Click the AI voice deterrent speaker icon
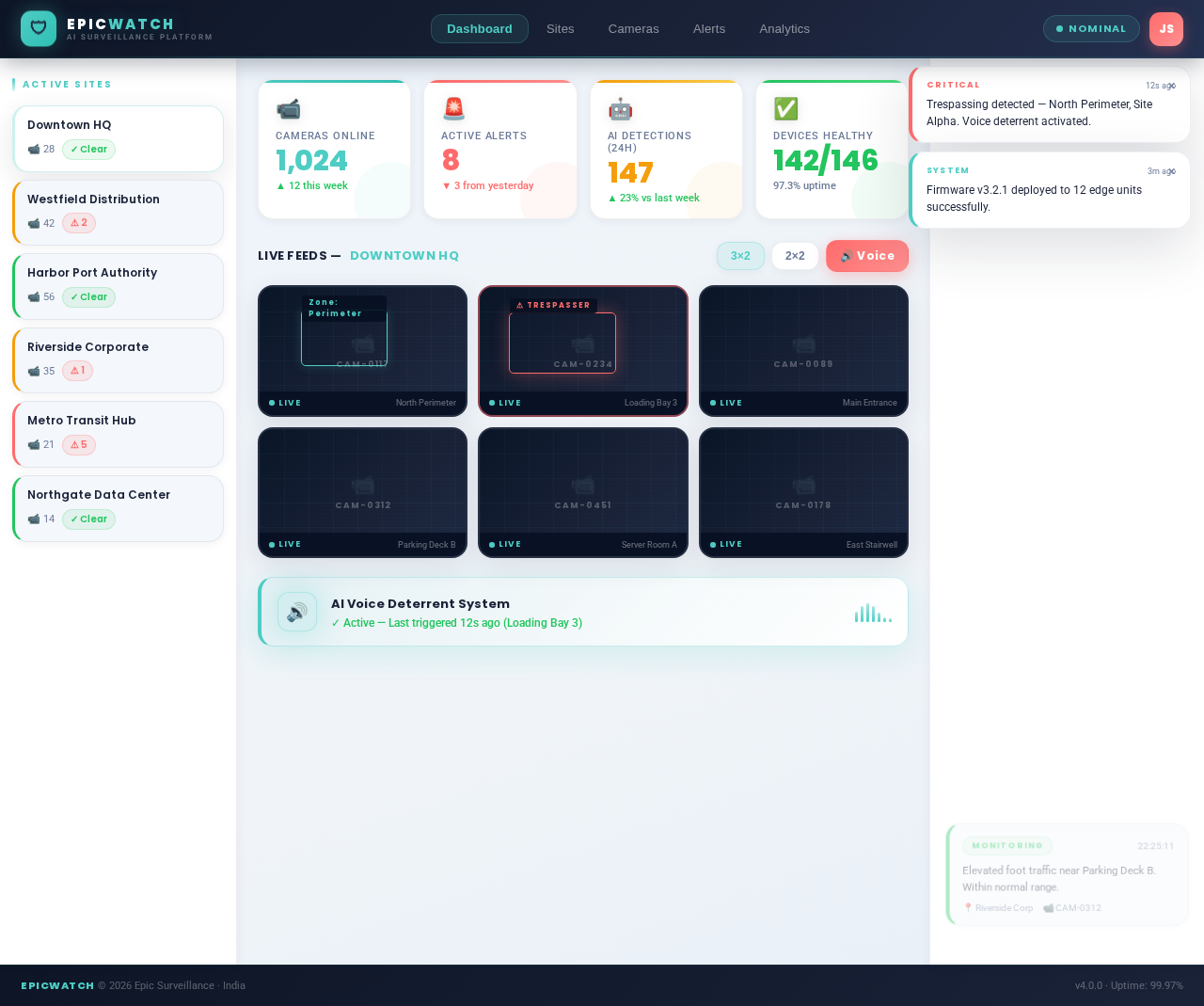 coord(297,611)
